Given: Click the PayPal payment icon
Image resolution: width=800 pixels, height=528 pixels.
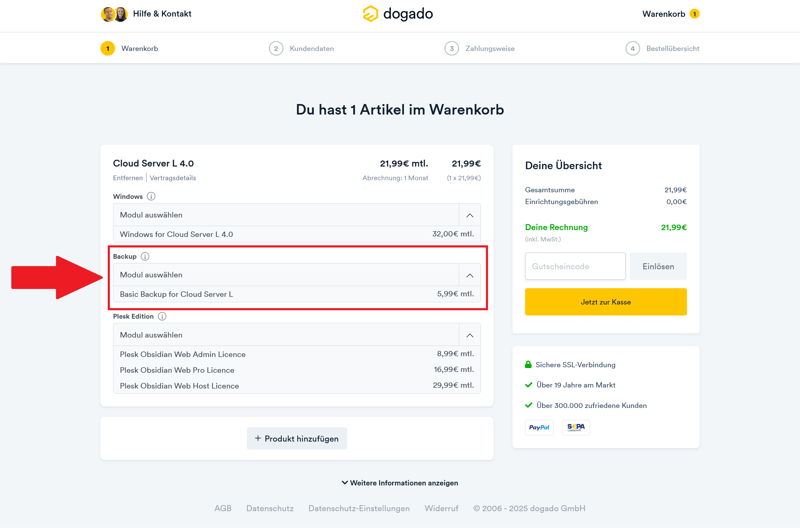Looking at the screenshot, I should coord(539,427).
